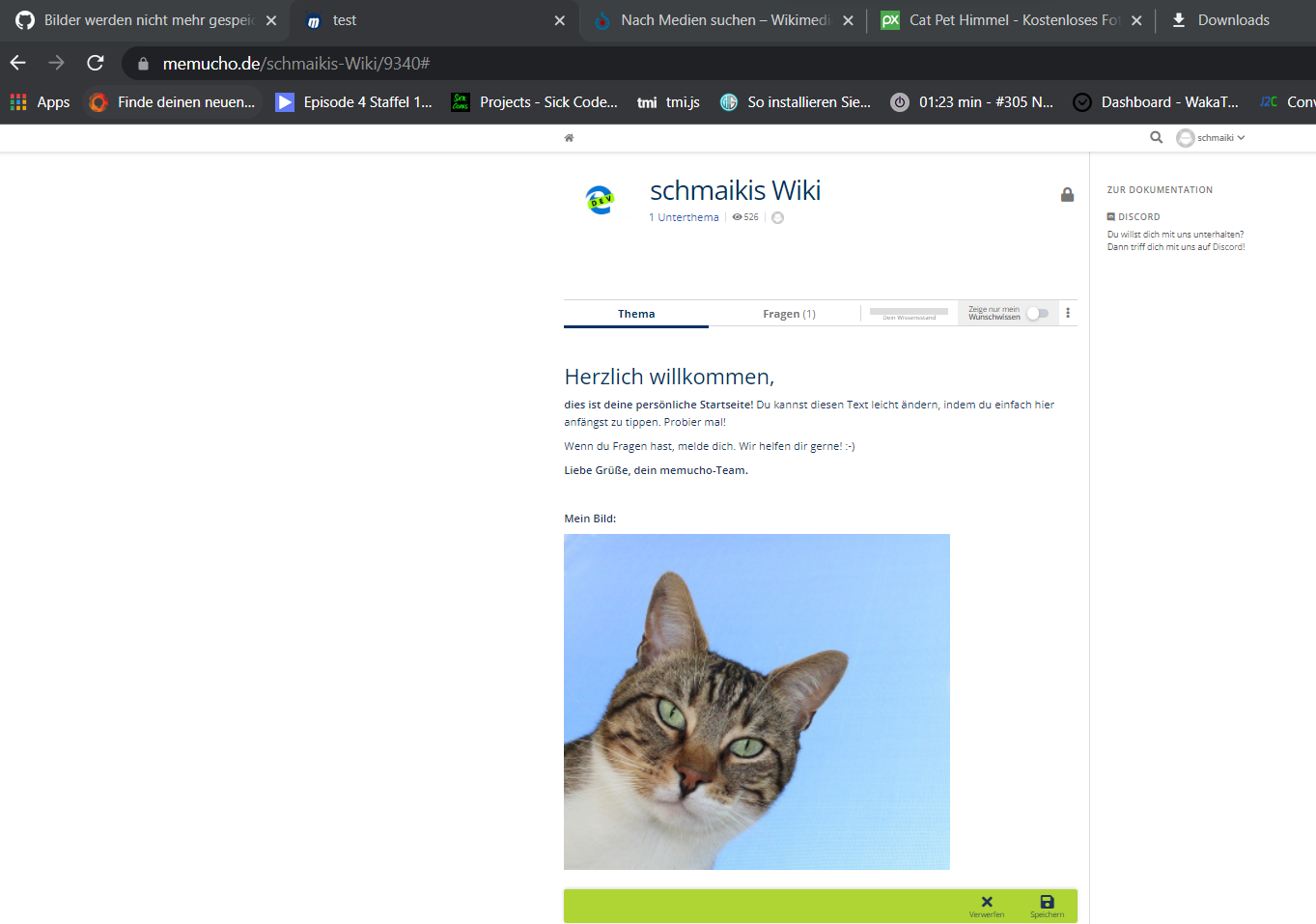The width and height of the screenshot is (1316, 924).
Task: Click the schmaikis Wiki topic logo
Action: click(x=600, y=200)
